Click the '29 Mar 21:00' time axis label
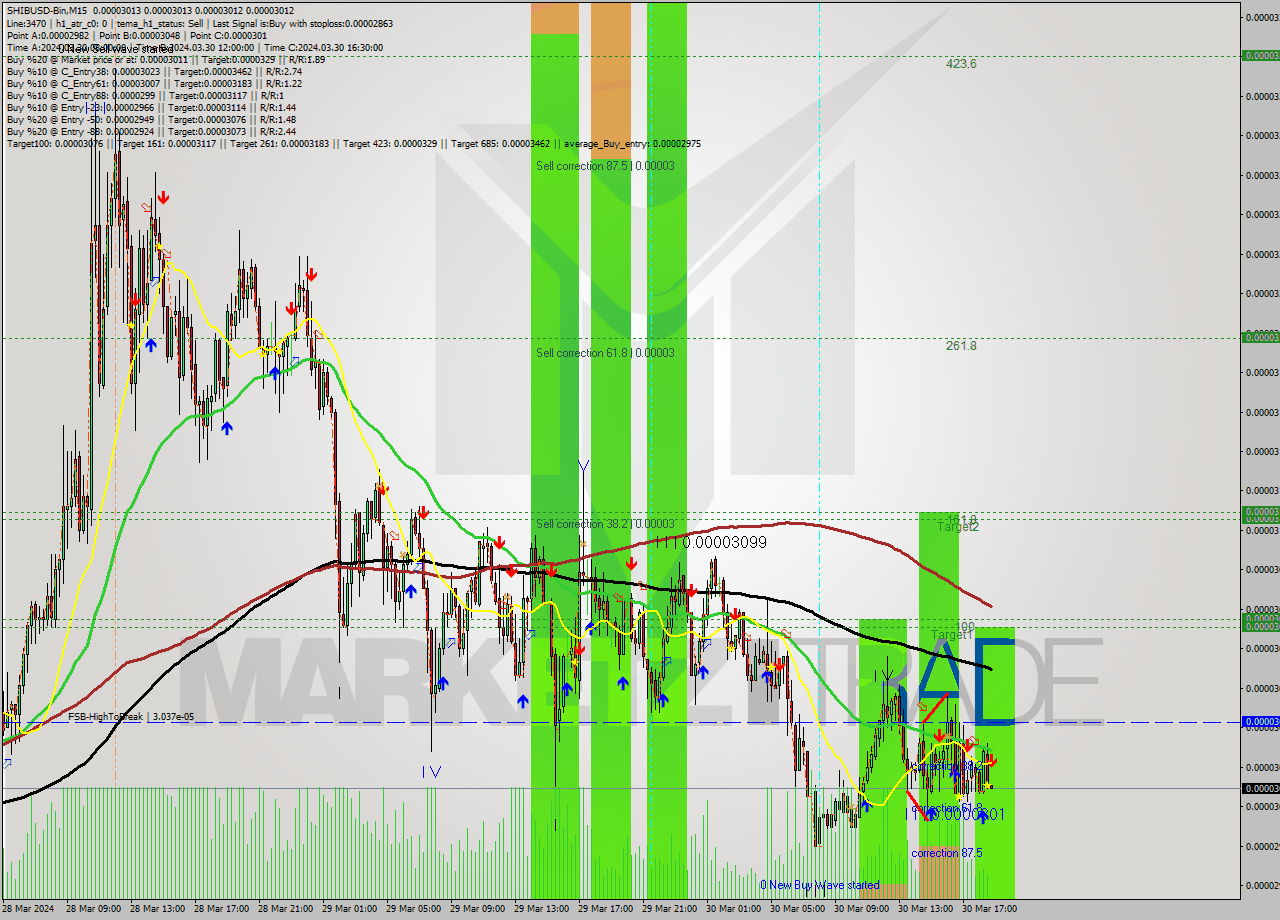The image size is (1280, 920). click(669, 909)
